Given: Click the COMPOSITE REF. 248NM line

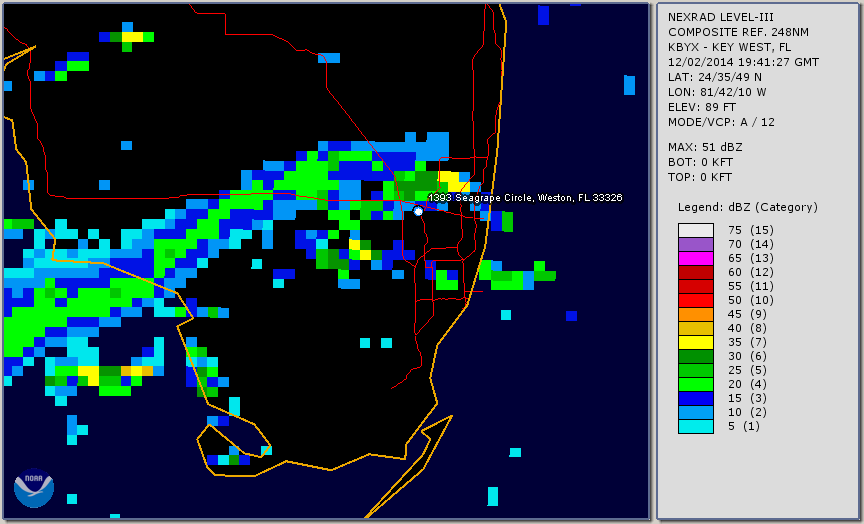Looking at the screenshot, I should [738, 32].
